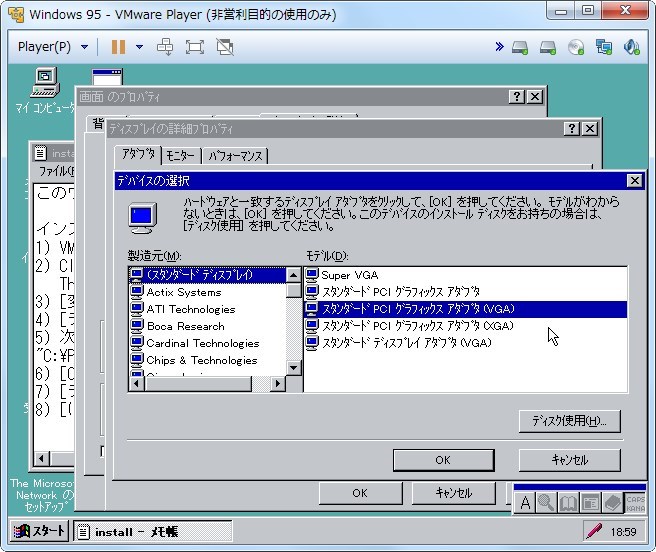Viewport: 656px width, 552px height.
Task: Click help button in 画面のプロパティ title bar
Action: (517, 97)
